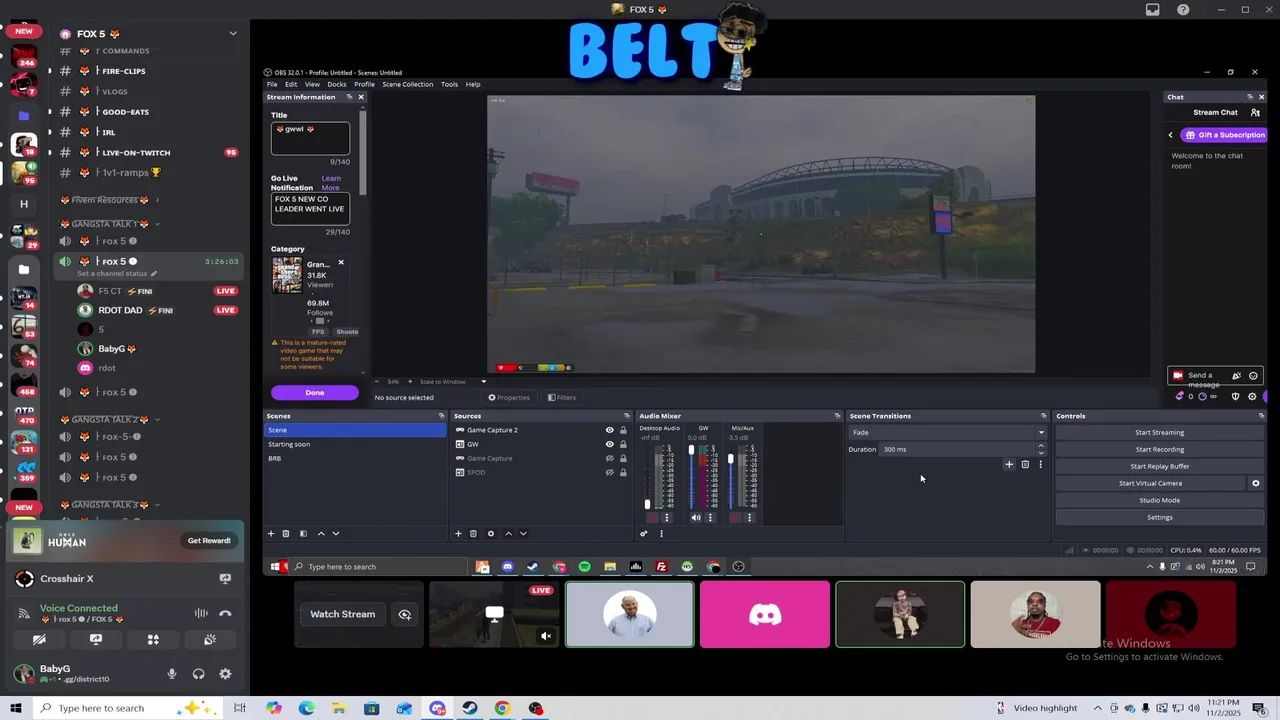
Task: Adjust GW audio volume fader
Action: point(691,451)
